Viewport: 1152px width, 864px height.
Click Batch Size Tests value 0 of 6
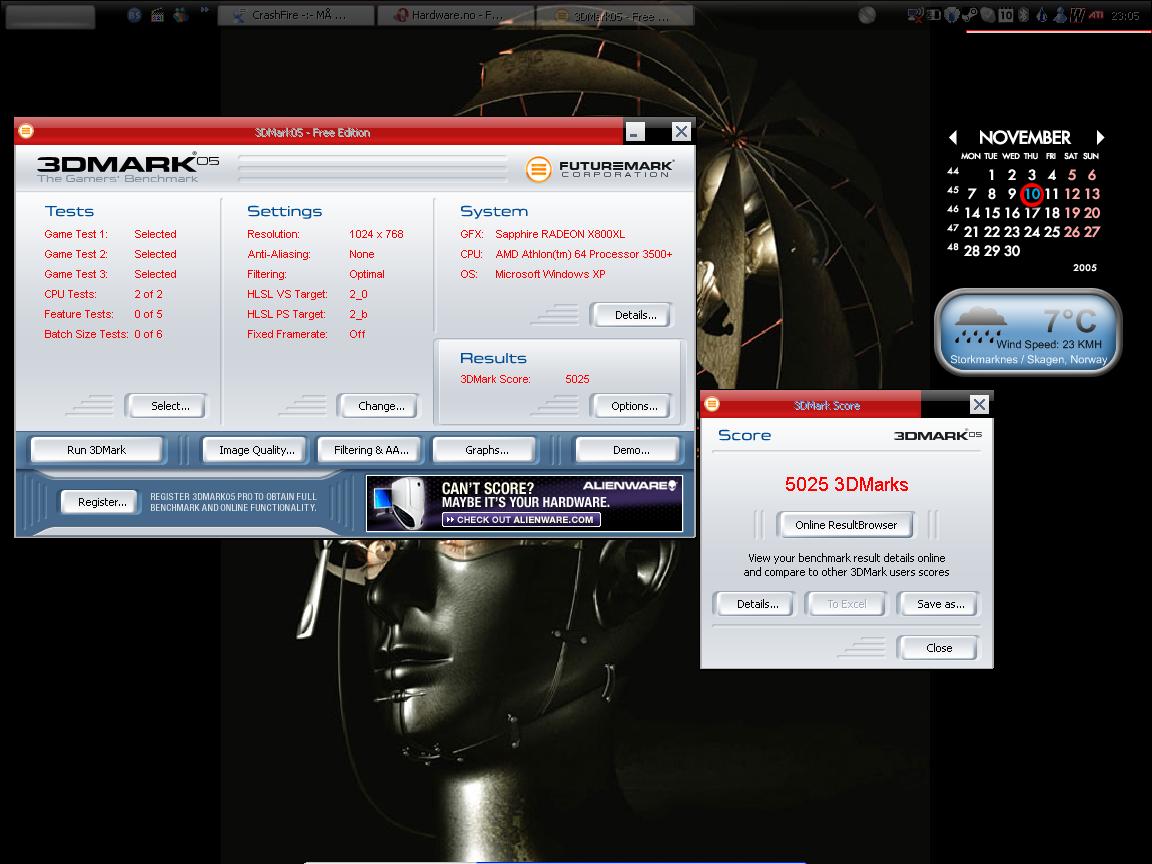148,334
